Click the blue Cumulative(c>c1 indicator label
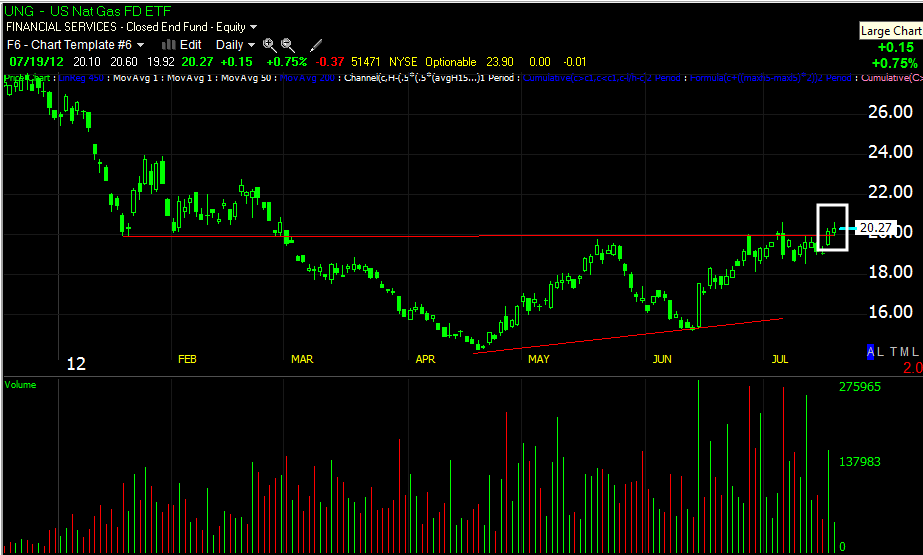 [601, 78]
